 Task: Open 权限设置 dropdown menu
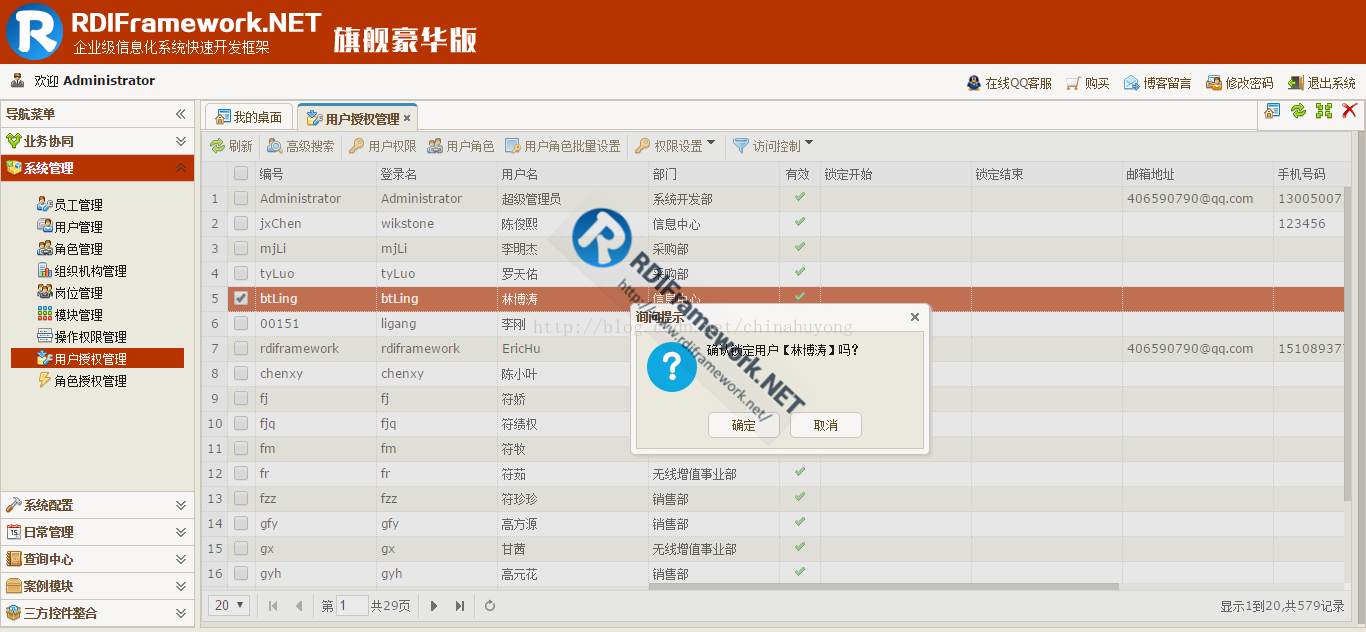[676, 146]
